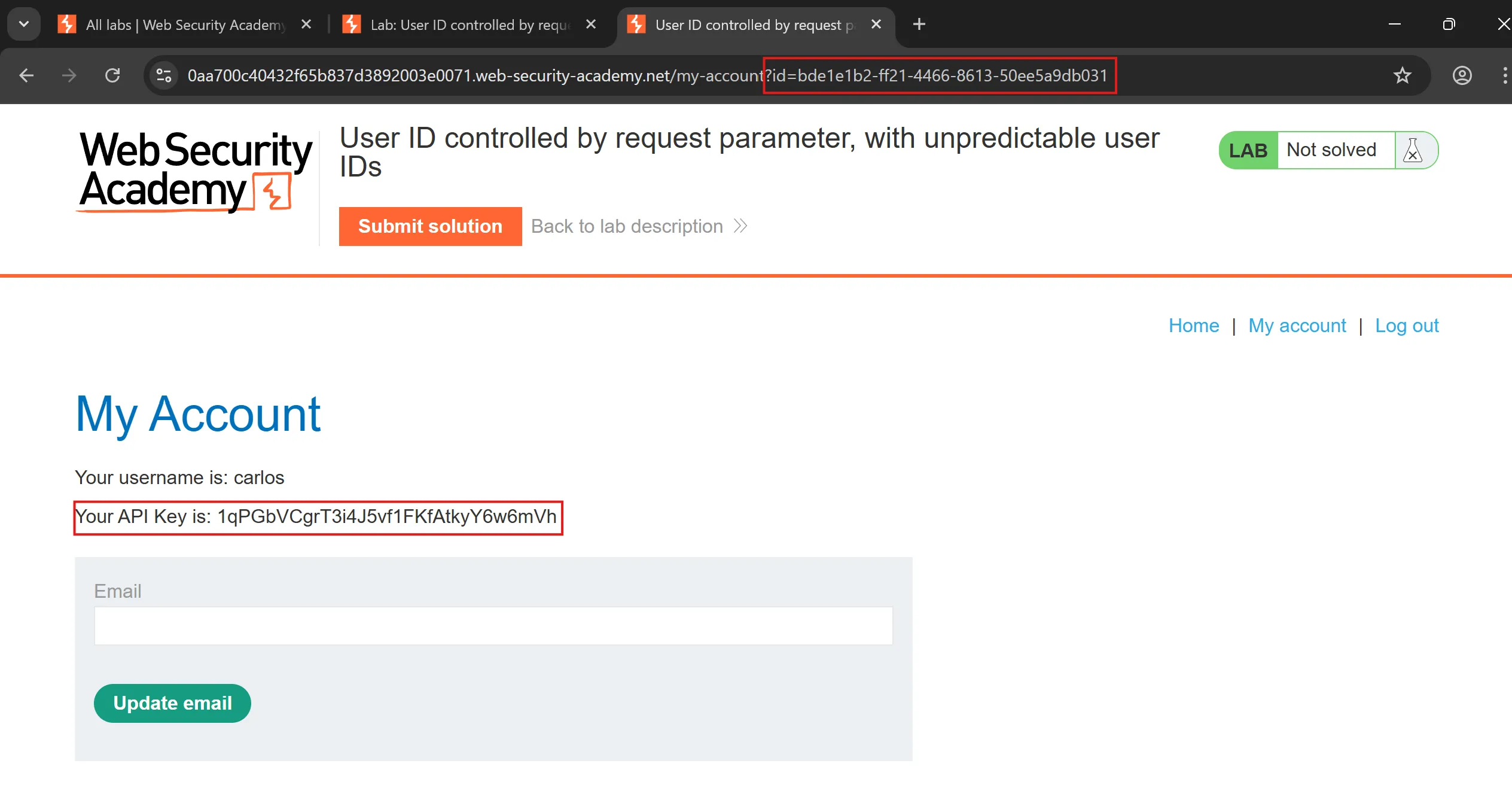Click the Update email button
Screen dimensions: 1512x803
pos(172,703)
